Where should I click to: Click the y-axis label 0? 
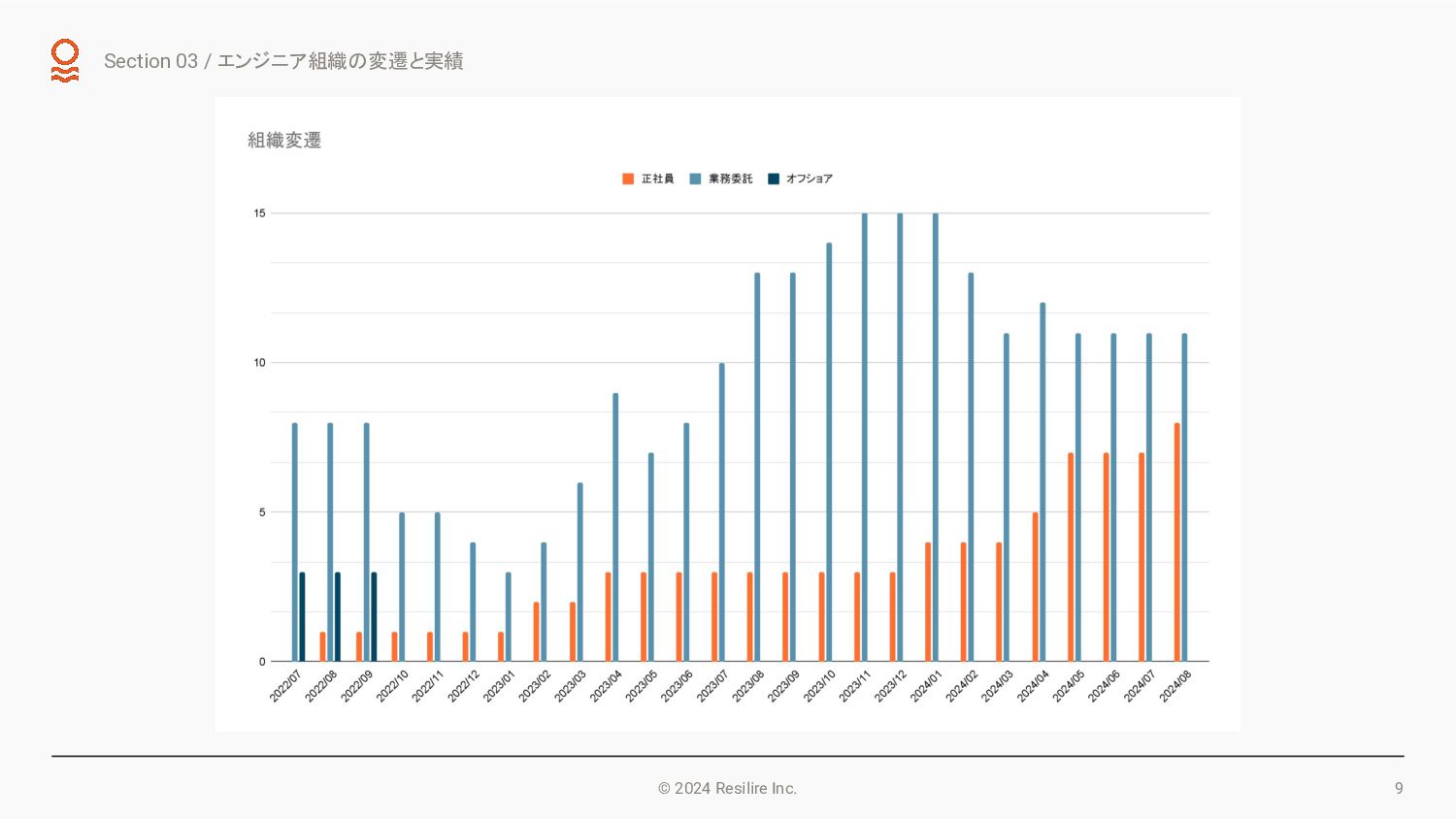(262, 662)
